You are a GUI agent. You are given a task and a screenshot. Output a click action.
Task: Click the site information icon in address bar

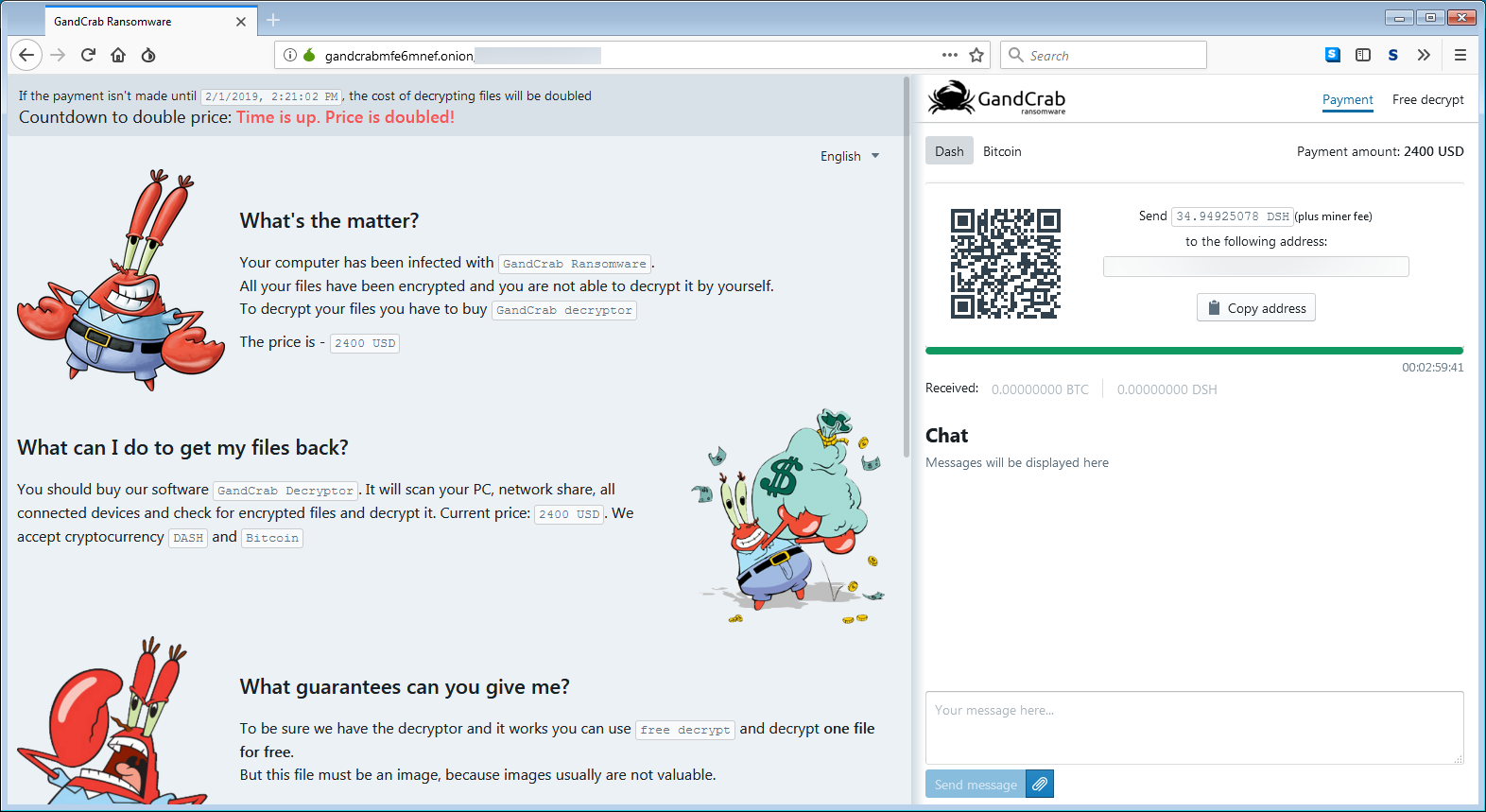[x=290, y=55]
